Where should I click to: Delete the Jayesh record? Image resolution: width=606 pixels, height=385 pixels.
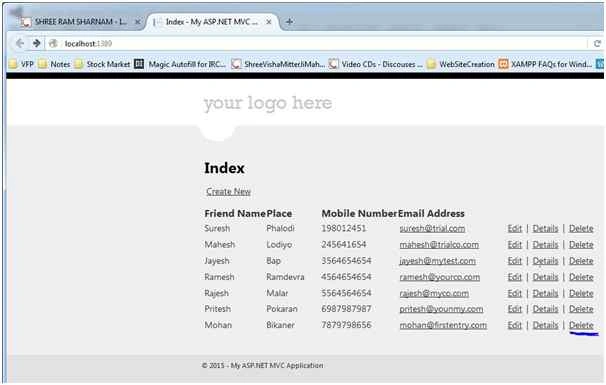click(x=581, y=261)
